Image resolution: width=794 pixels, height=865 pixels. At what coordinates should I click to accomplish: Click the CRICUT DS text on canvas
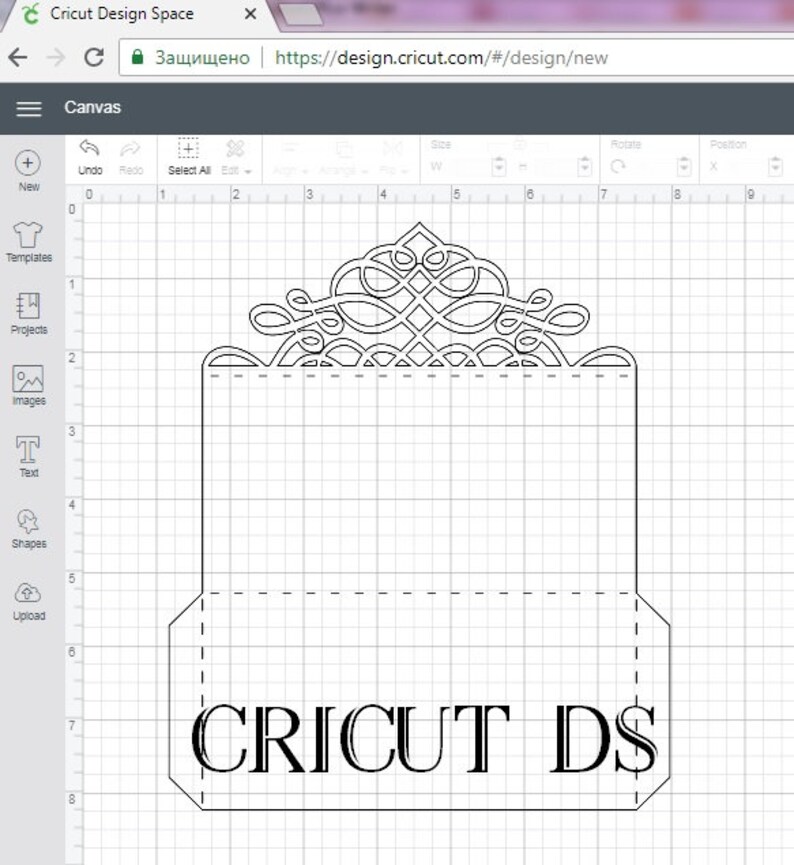(x=424, y=738)
